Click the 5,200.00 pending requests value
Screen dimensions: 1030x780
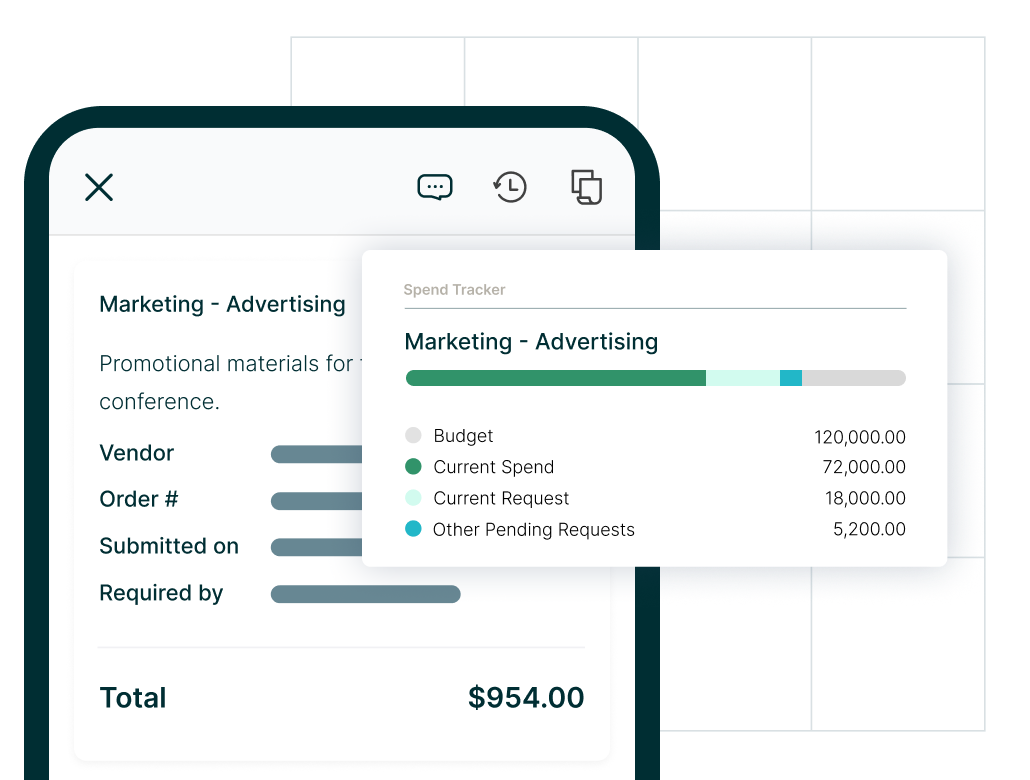click(869, 529)
